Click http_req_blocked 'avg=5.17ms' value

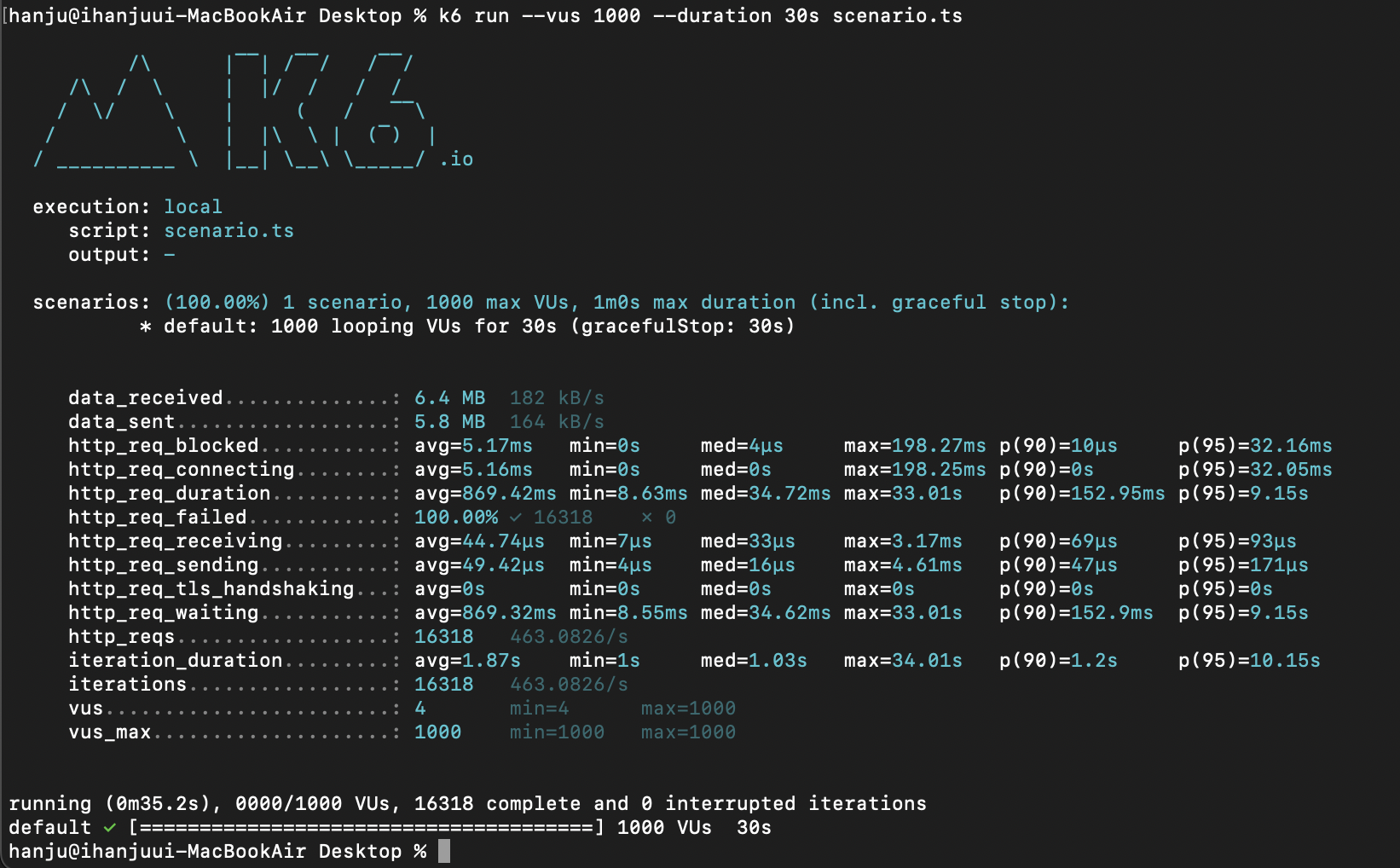point(473,446)
